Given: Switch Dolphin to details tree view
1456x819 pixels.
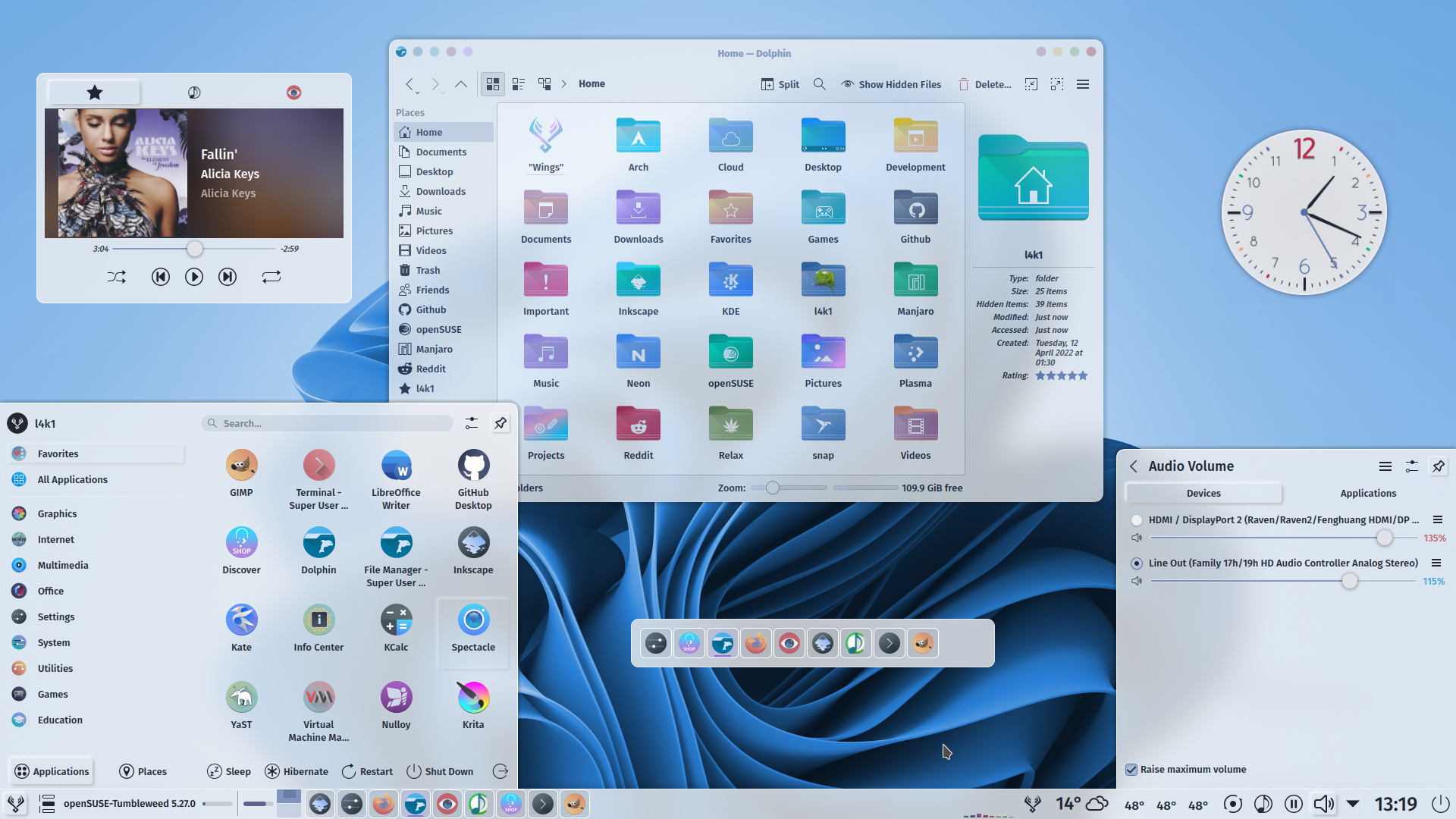Looking at the screenshot, I should click(x=544, y=84).
